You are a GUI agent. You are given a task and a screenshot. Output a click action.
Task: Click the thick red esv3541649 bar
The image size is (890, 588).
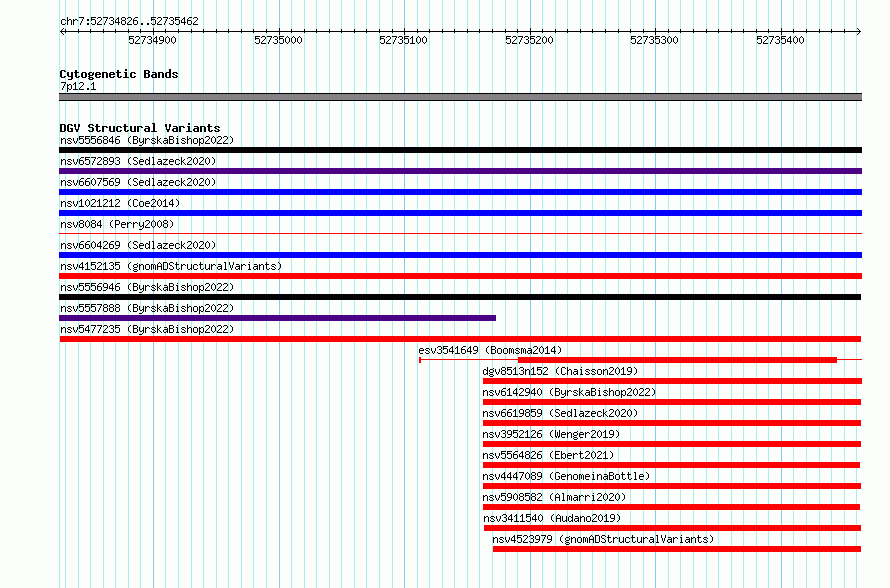[x=677, y=360]
